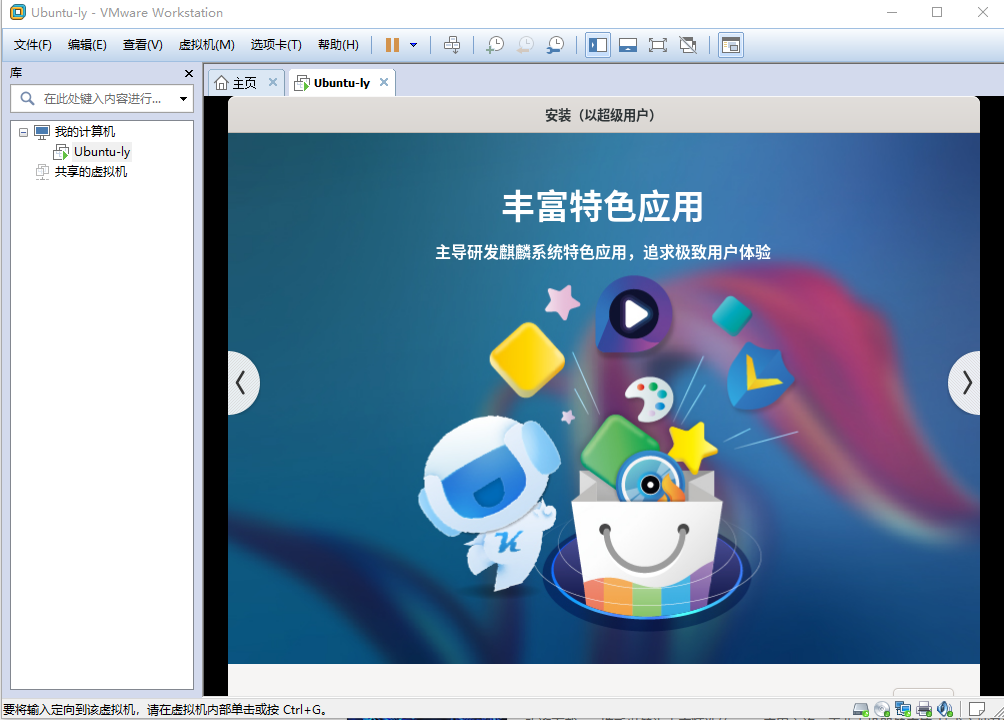Open the 查看(V) menu

click(143, 45)
